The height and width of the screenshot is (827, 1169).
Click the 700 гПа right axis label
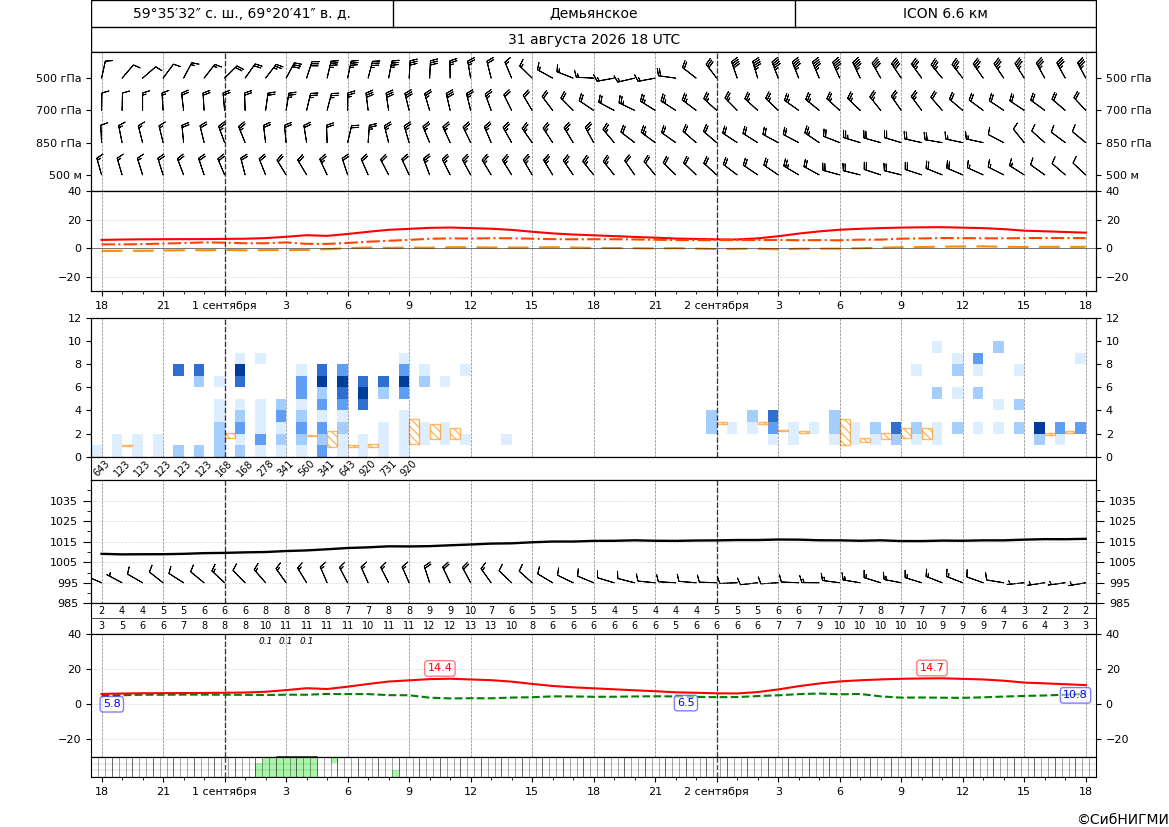tap(1128, 110)
